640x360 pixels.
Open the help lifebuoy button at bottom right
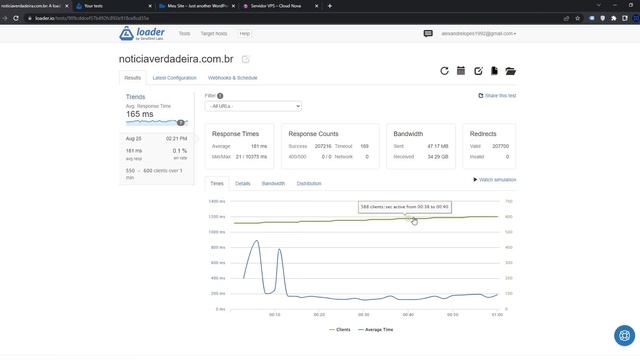[624, 336]
